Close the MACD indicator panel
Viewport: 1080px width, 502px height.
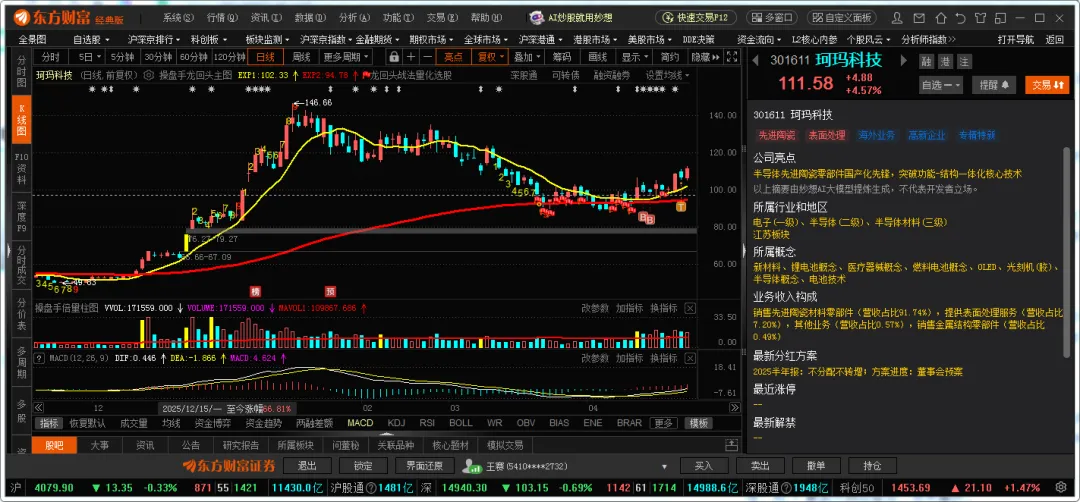[x=690, y=358]
